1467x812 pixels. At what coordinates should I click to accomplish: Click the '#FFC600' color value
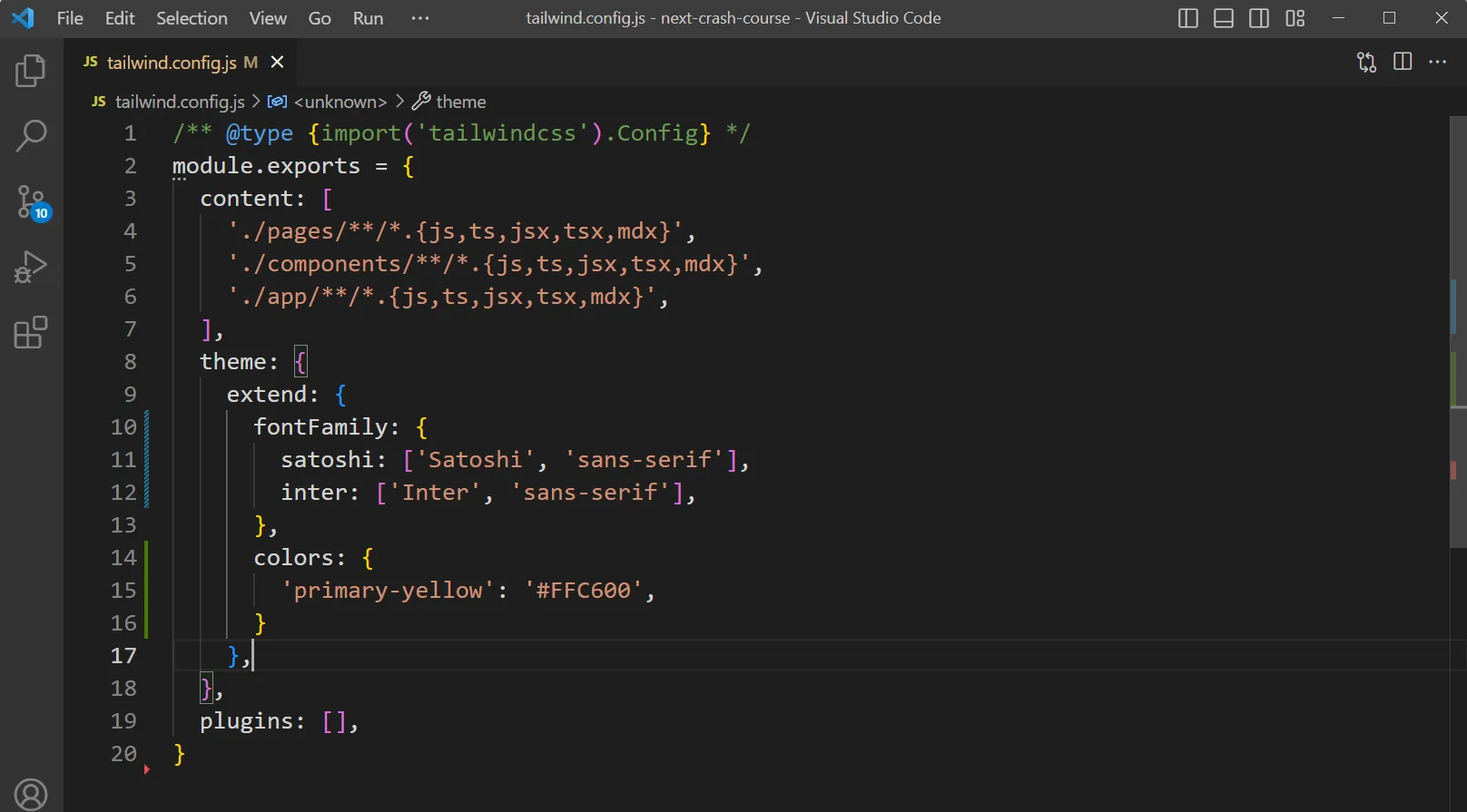(583, 591)
